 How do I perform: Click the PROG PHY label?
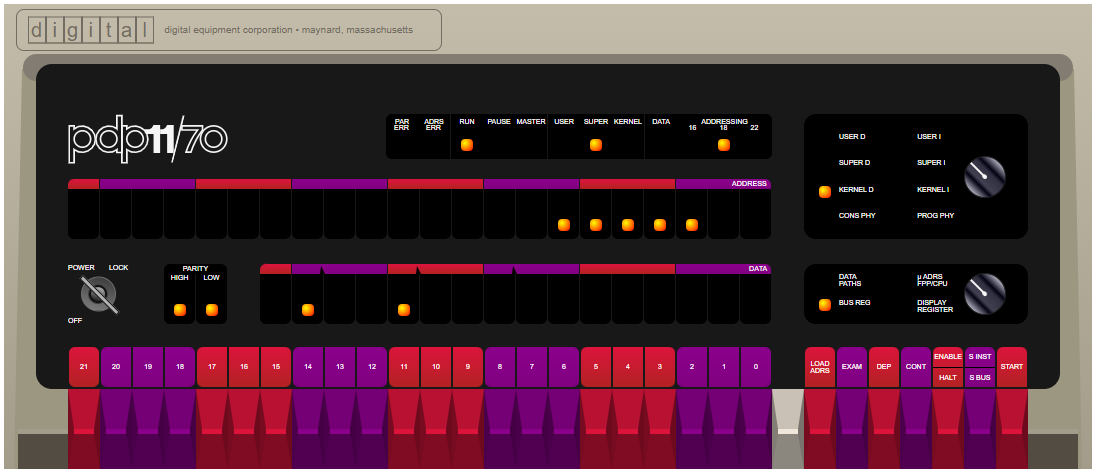(x=935, y=216)
